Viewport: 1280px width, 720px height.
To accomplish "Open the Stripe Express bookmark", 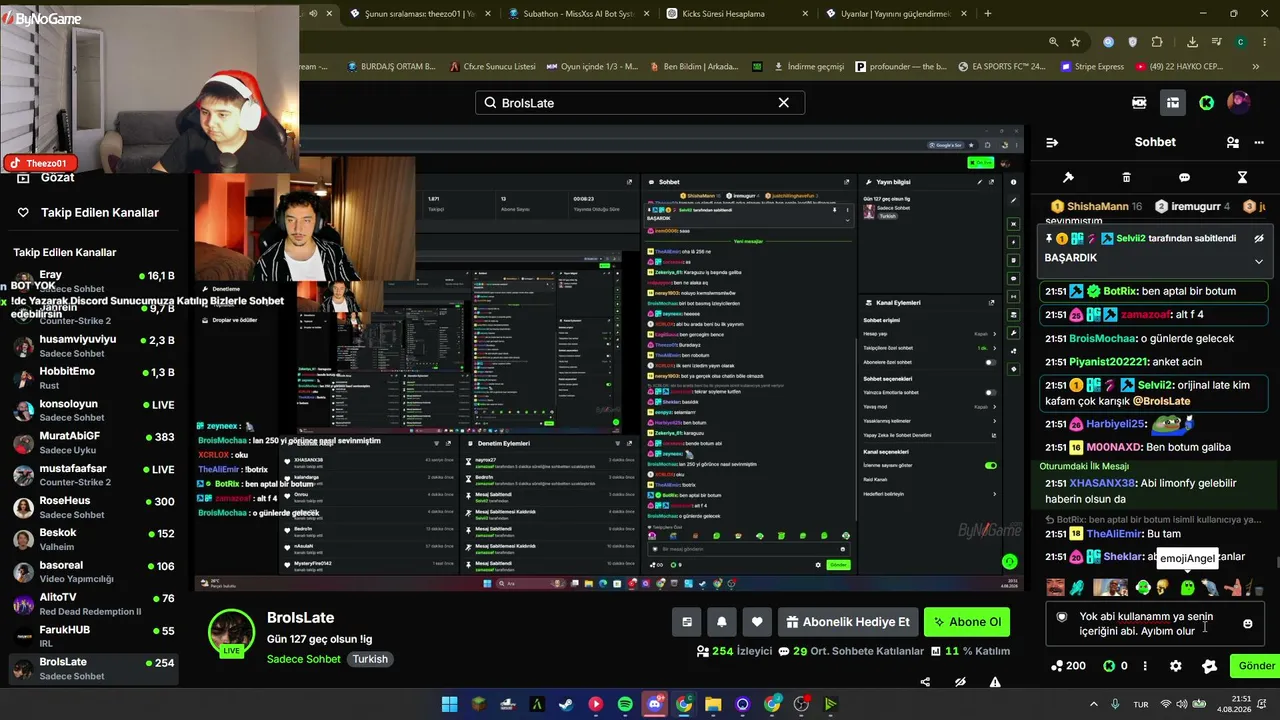I will click(x=1093, y=67).
